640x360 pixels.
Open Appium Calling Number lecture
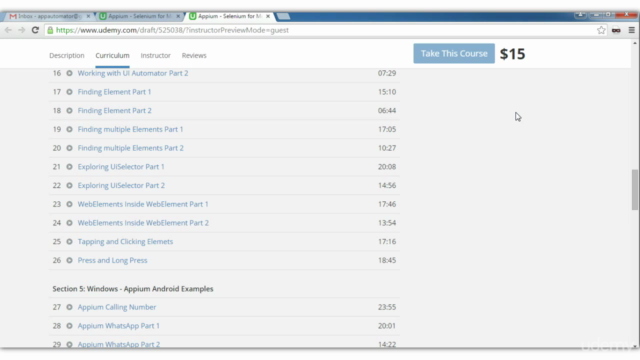[x=117, y=307]
